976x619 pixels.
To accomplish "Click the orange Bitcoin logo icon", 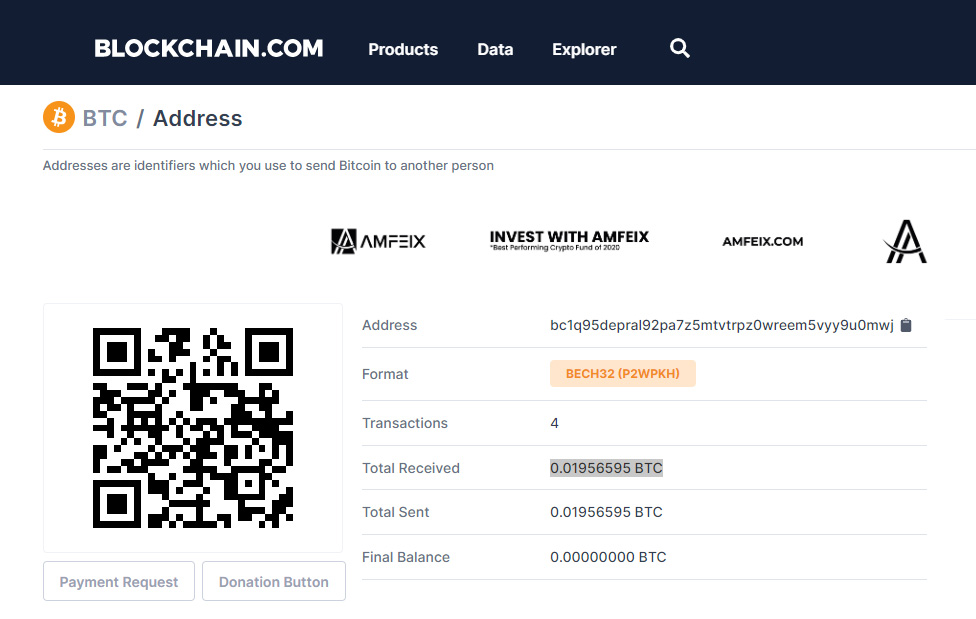I will click(59, 117).
